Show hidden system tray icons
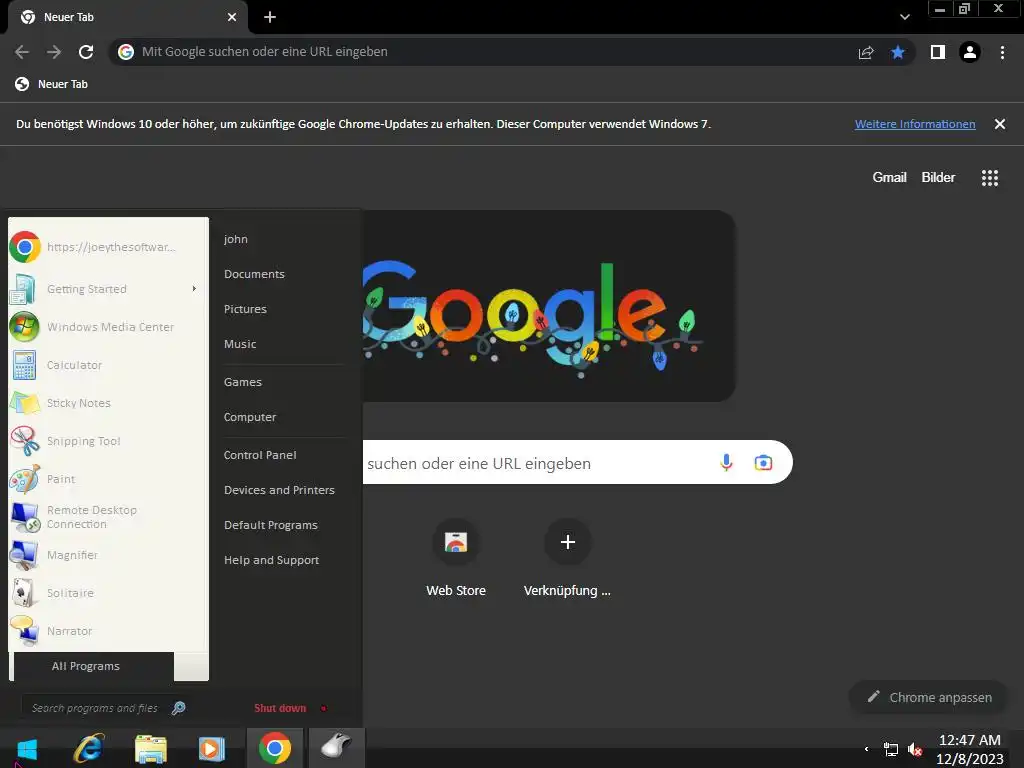This screenshot has height=768, width=1024. click(867, 749)
